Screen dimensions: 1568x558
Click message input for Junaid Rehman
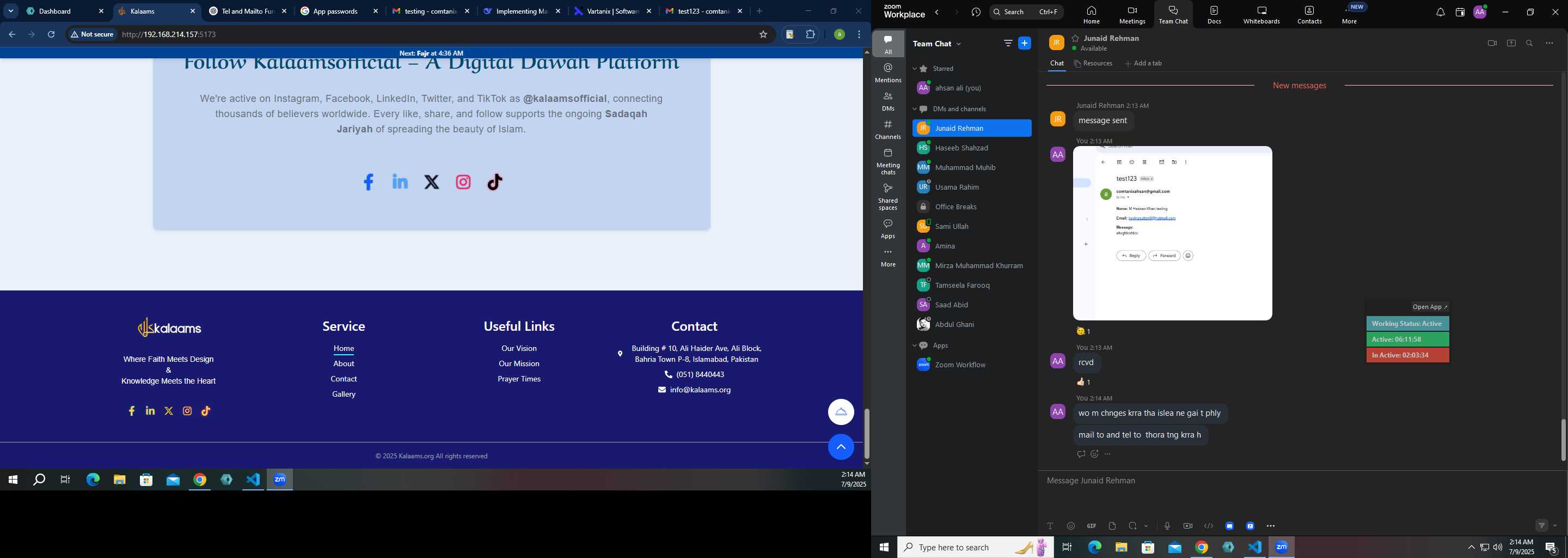coord(1301,481)
